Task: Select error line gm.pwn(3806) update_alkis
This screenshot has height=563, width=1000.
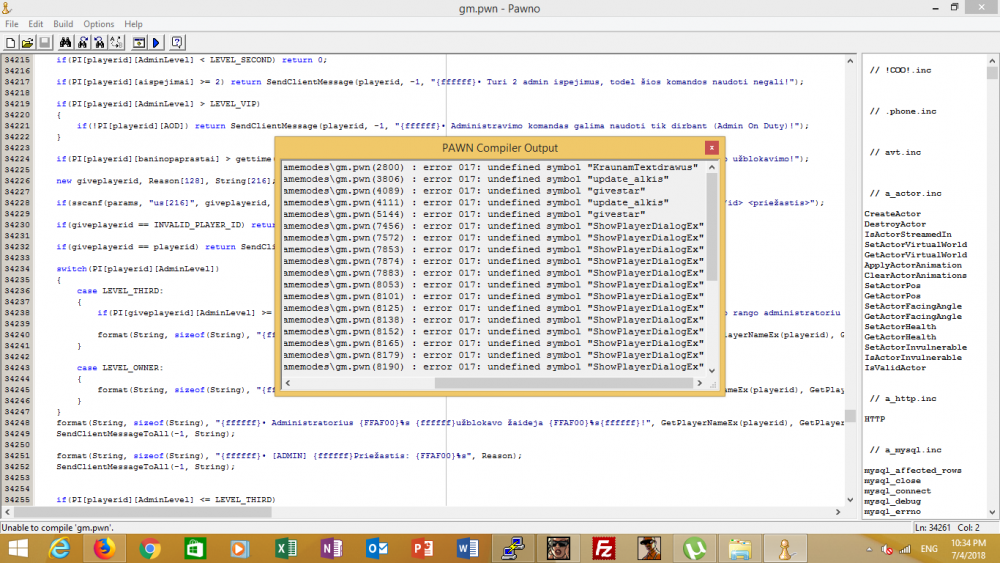Action: coord(476,179)
